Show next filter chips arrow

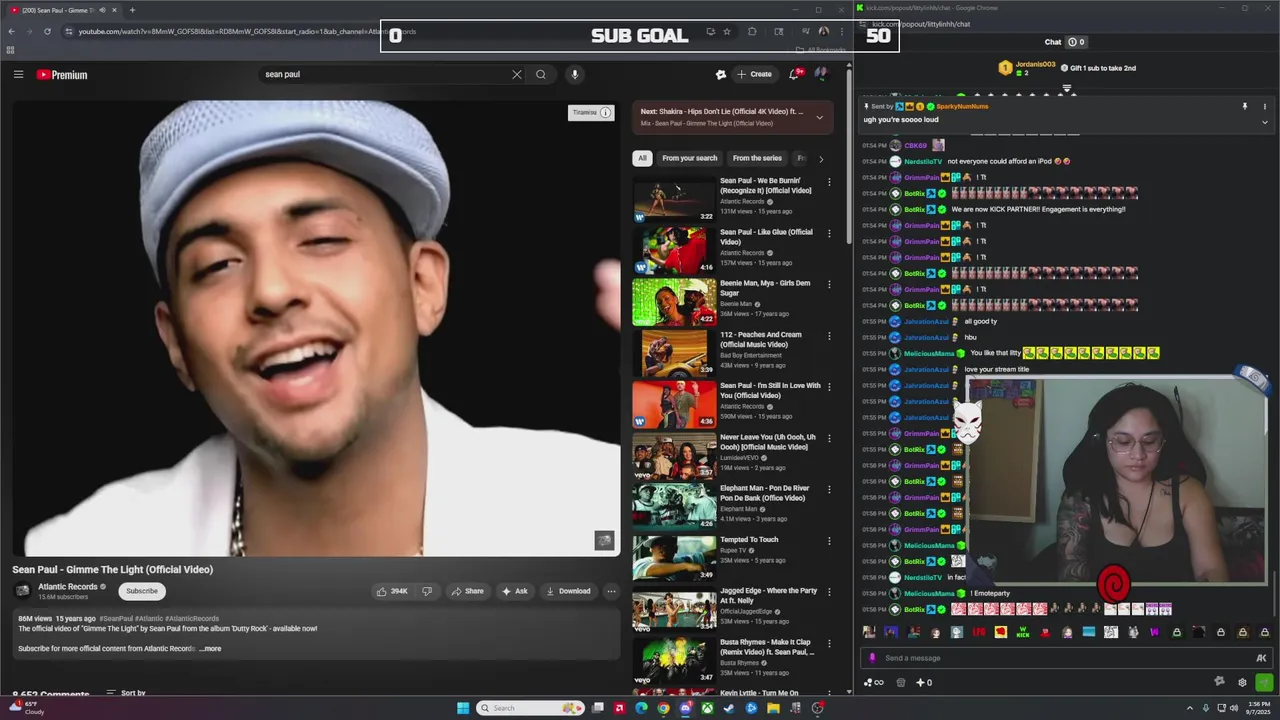pos(821,158)
